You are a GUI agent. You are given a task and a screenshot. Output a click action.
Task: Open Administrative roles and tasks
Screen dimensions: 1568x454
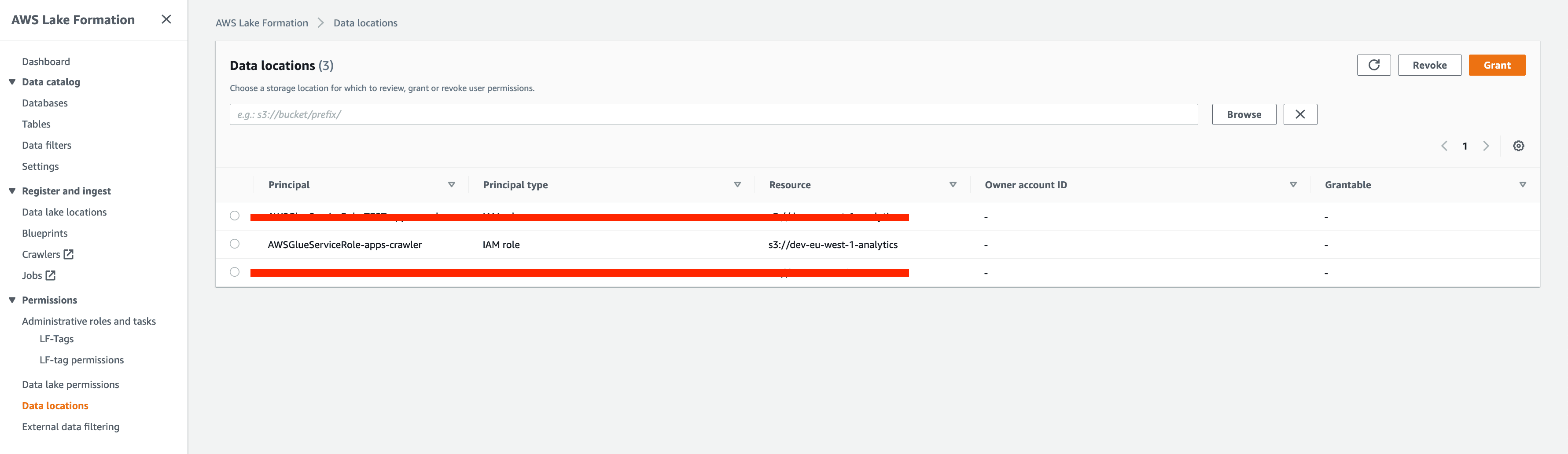(x=89, y=321)
